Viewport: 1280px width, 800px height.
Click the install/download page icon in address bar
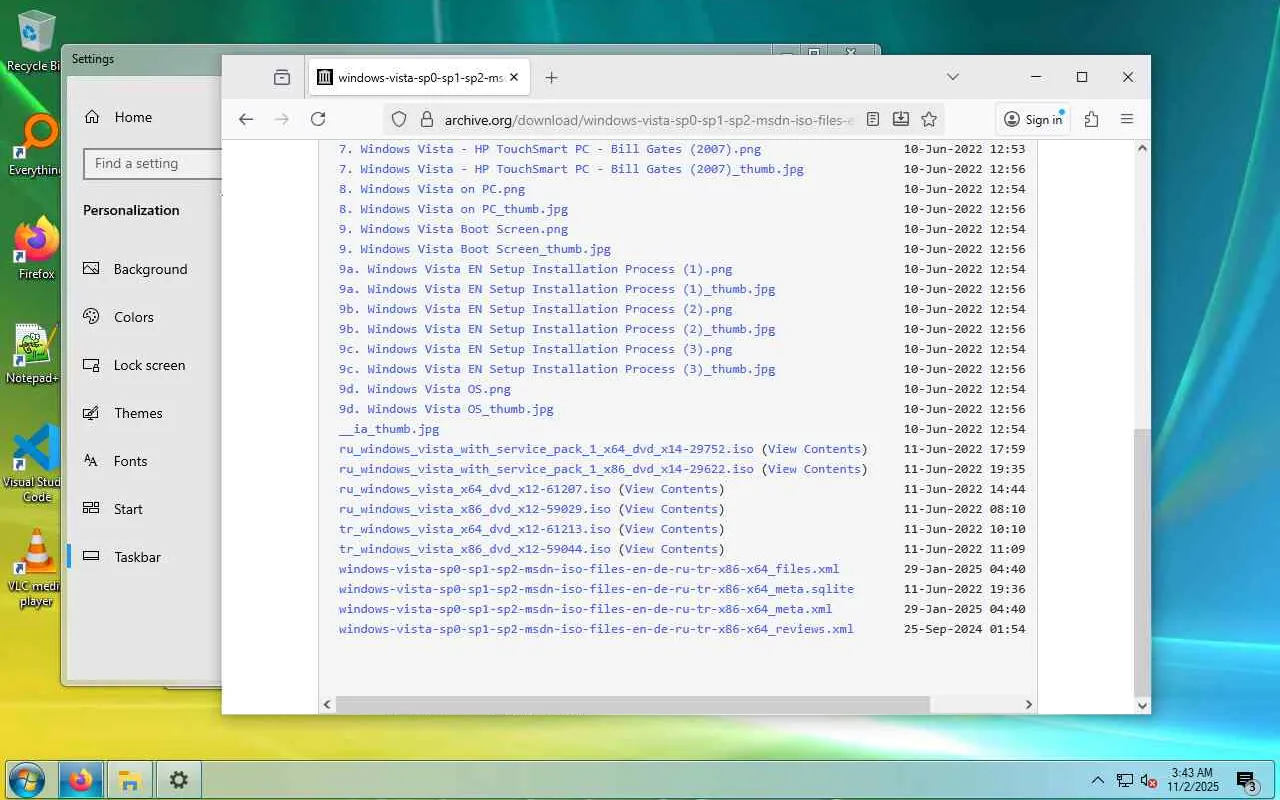[x=901, y=119]
